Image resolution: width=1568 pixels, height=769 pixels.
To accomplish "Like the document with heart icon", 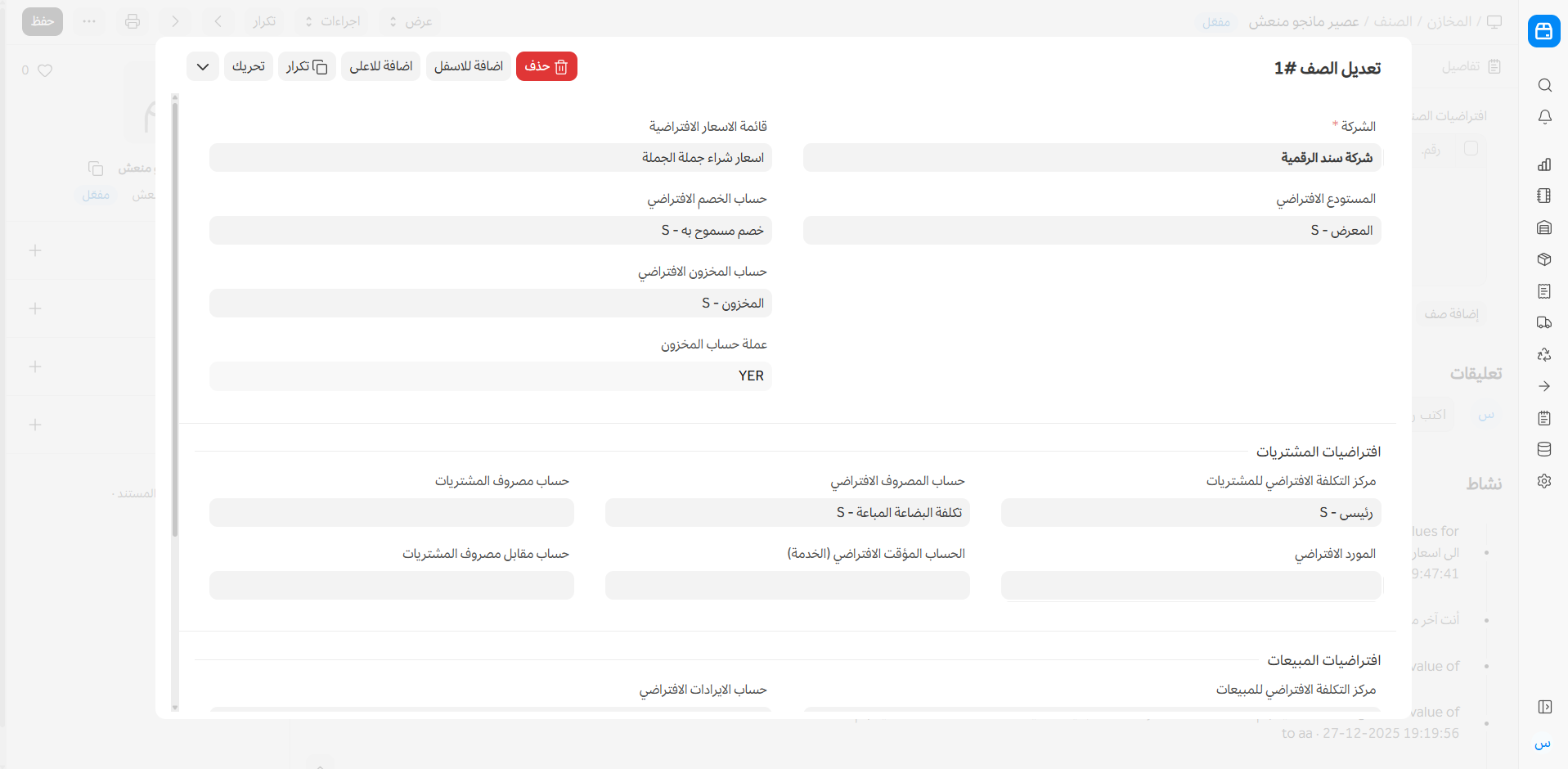I will [x=45, y=70].
